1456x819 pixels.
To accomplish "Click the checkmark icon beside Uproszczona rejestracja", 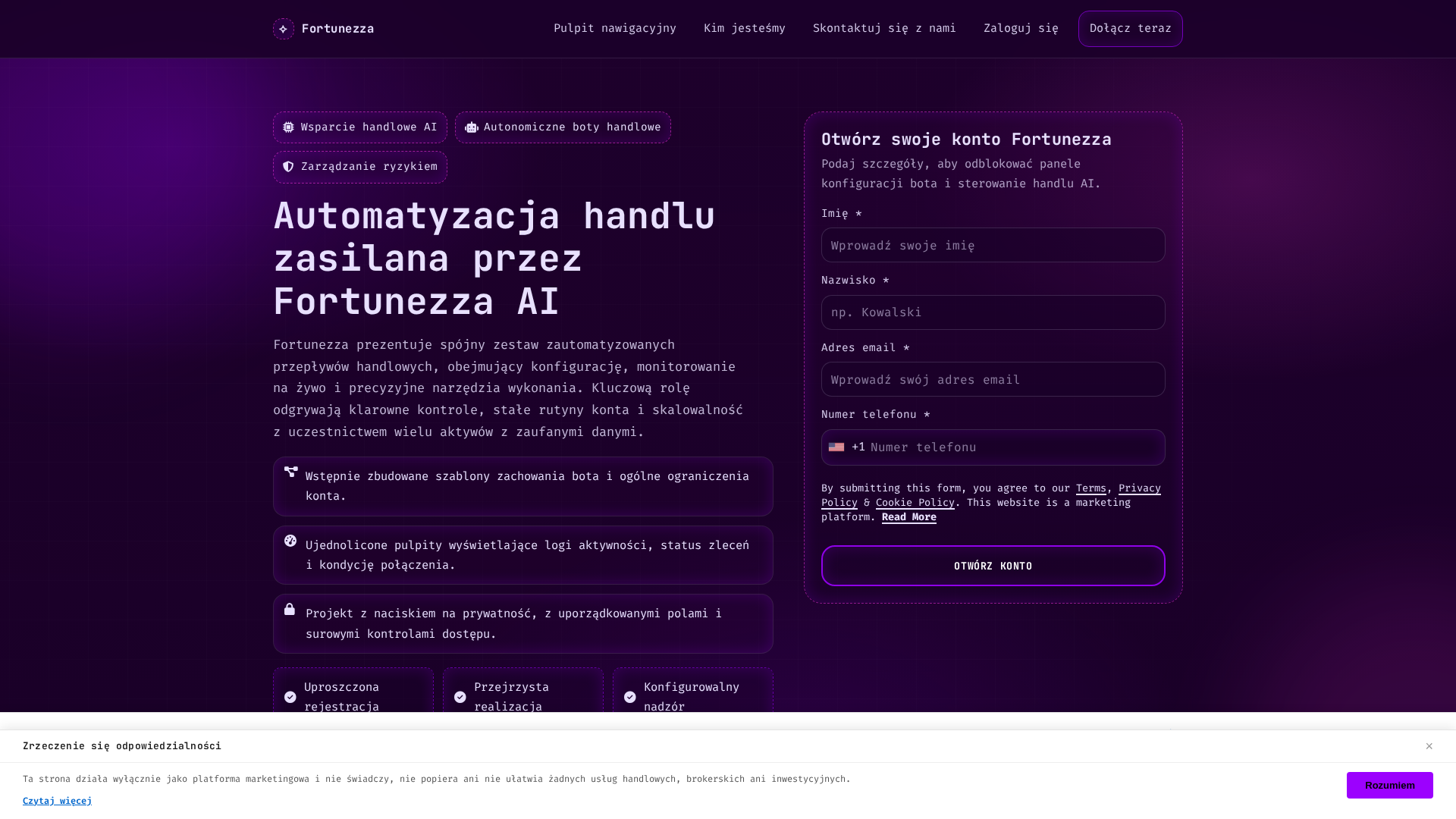I will point(290,697).
